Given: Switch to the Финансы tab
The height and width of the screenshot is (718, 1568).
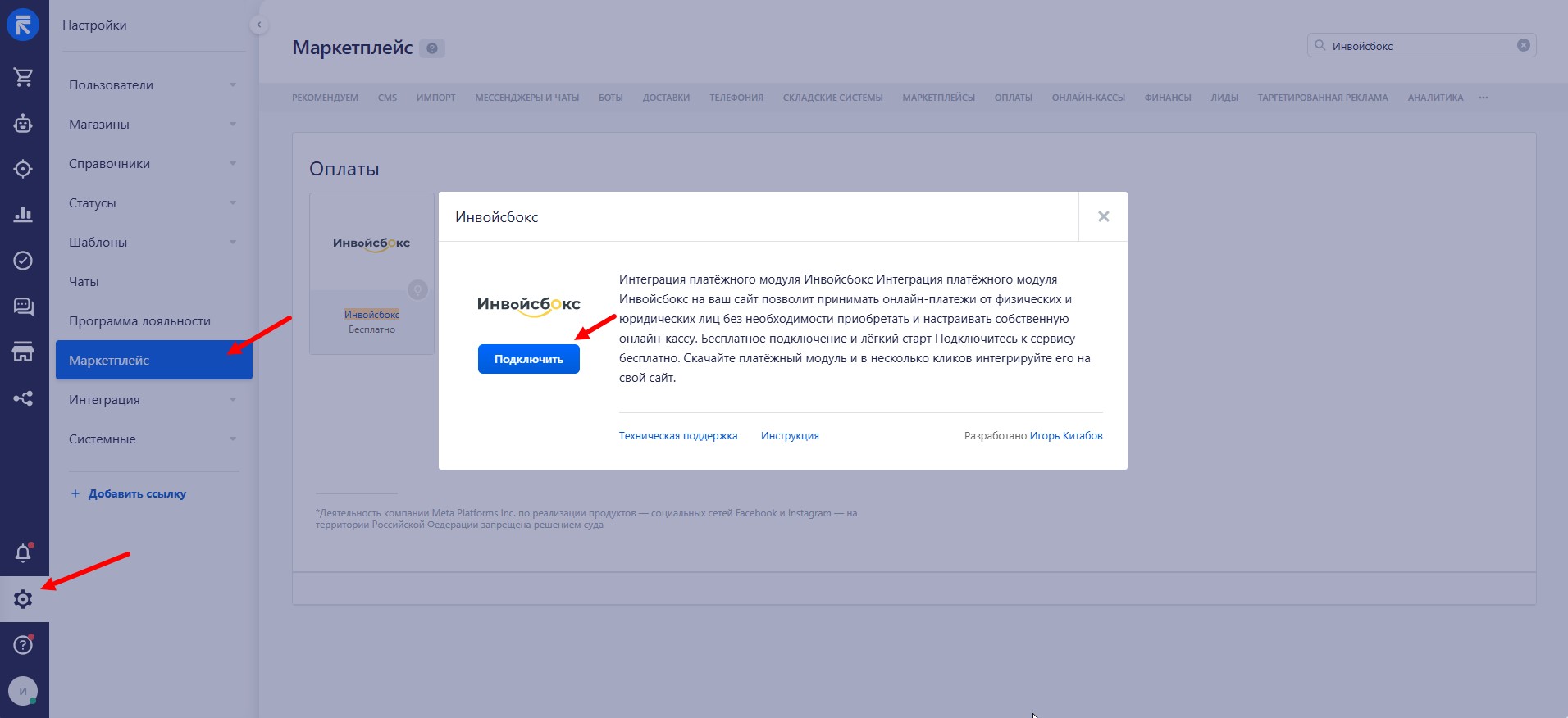Looking at the screenshot, I should (x=1167, y=98).
